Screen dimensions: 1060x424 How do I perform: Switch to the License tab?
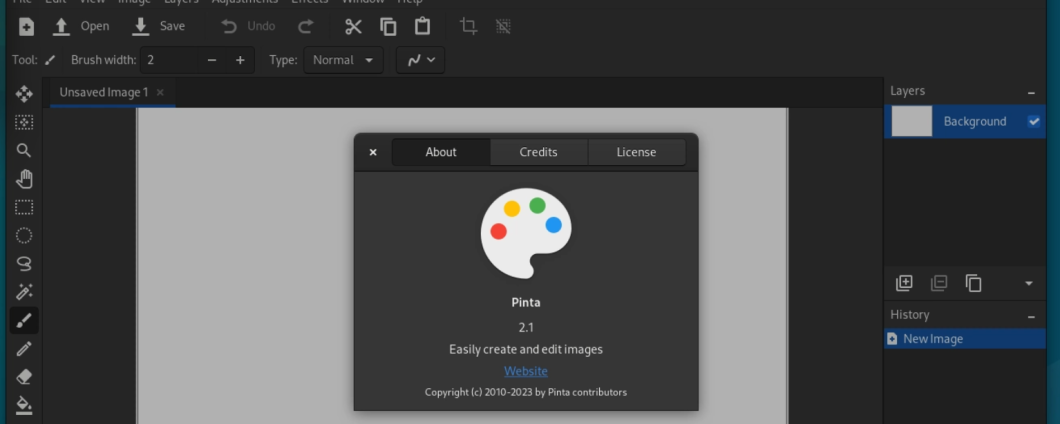[636, 152]
